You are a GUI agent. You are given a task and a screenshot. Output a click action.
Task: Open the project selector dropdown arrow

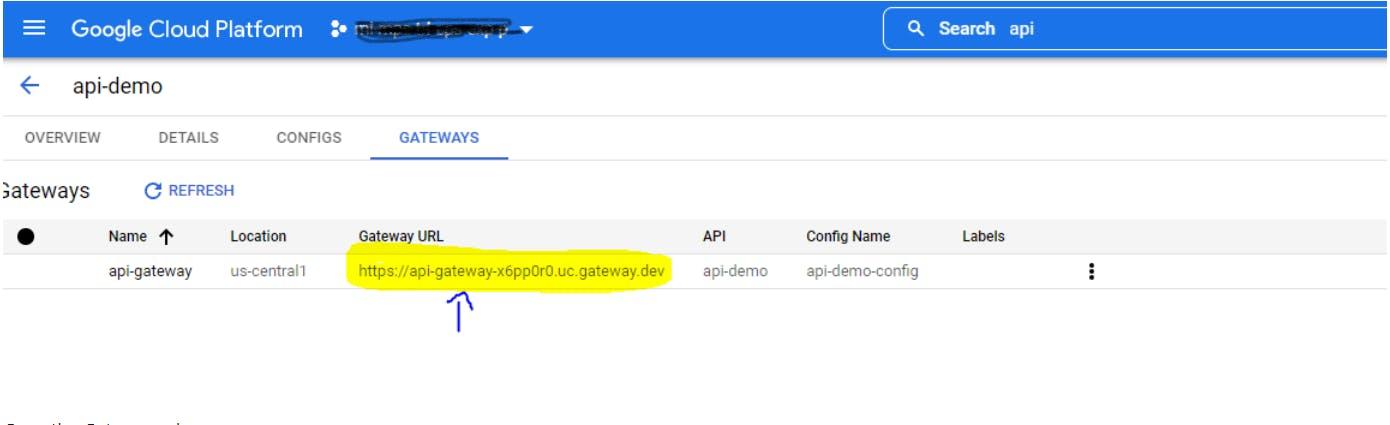(x=526, y=30)
